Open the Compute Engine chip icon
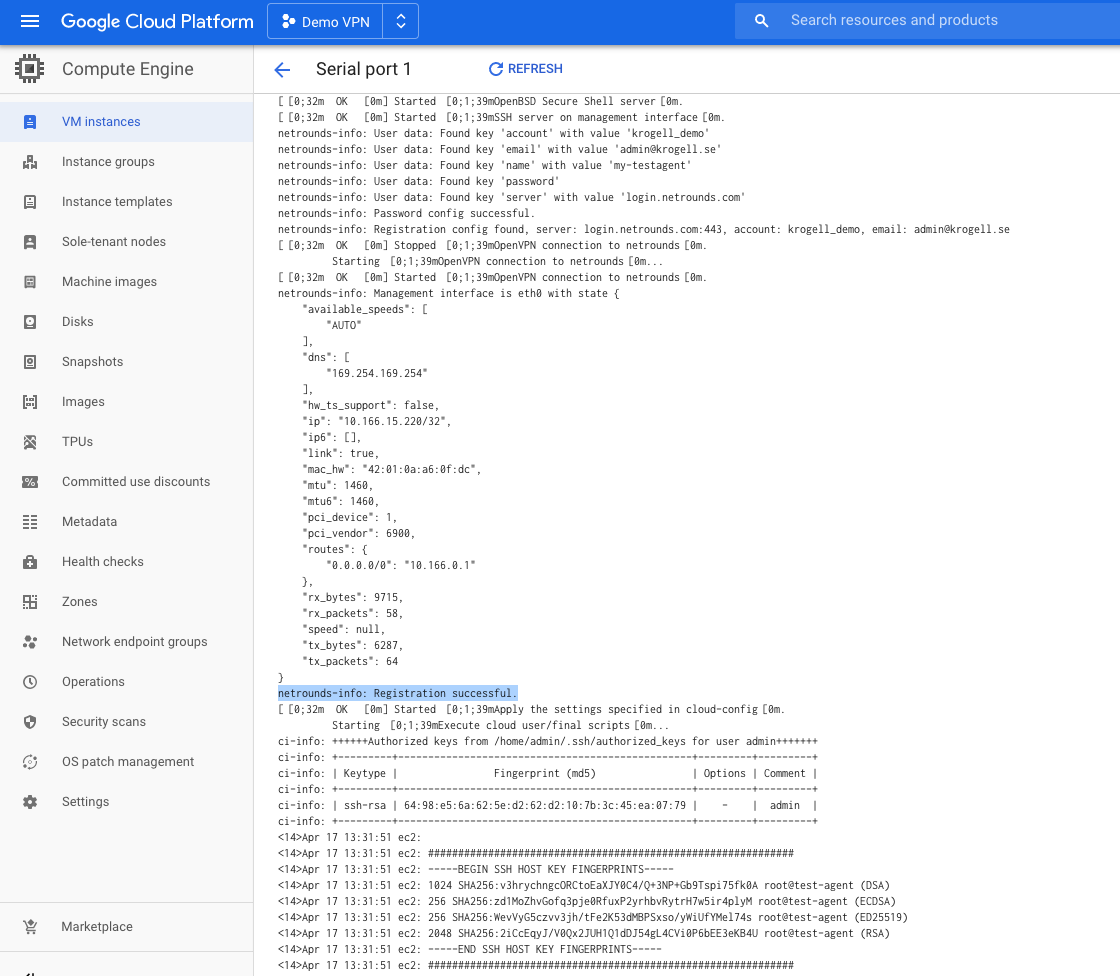This screenshot has height=976, width=1120. point(29,68)
